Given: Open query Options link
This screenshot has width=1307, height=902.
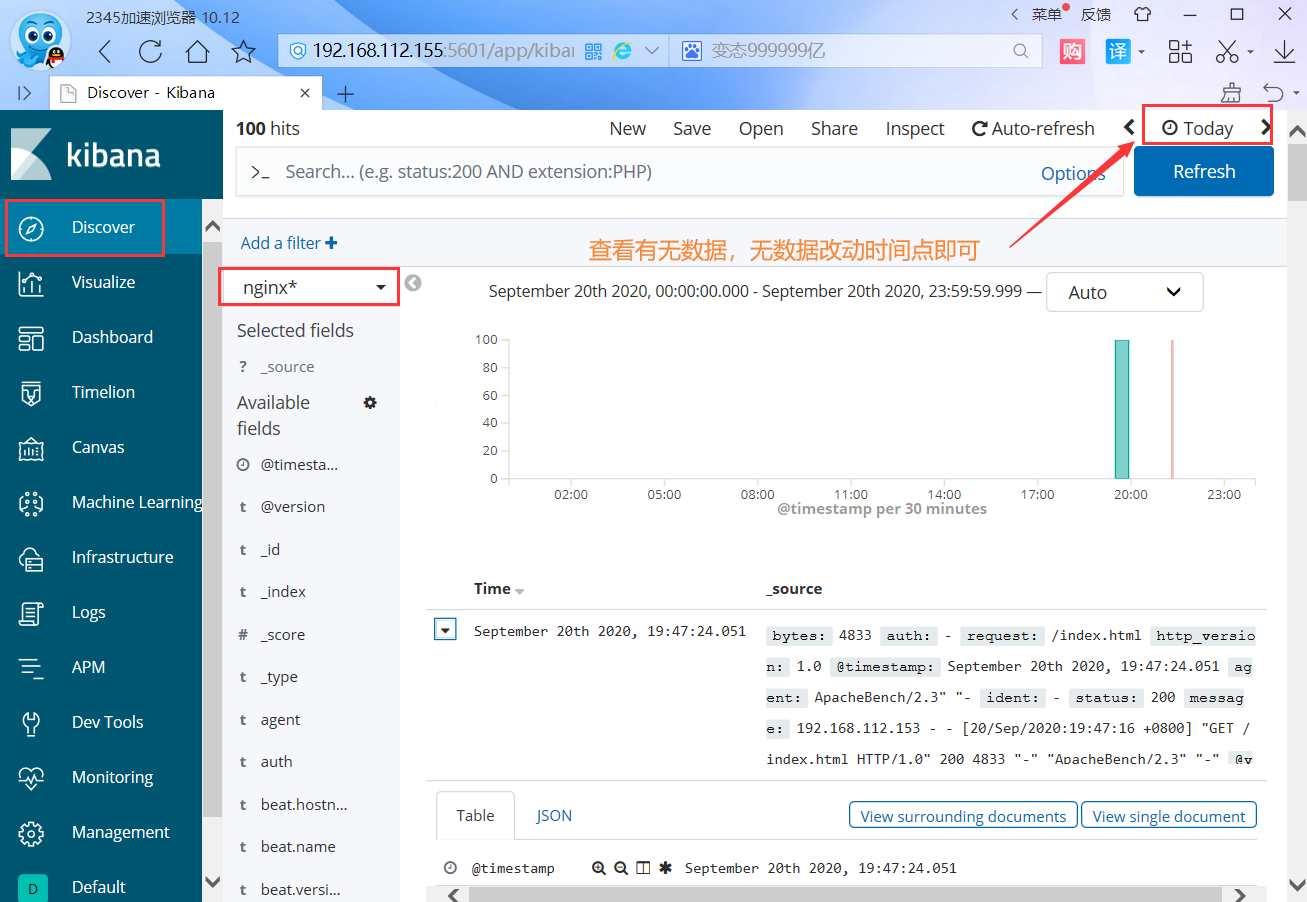Looking at the screenshot, I should pos(1073,173).
